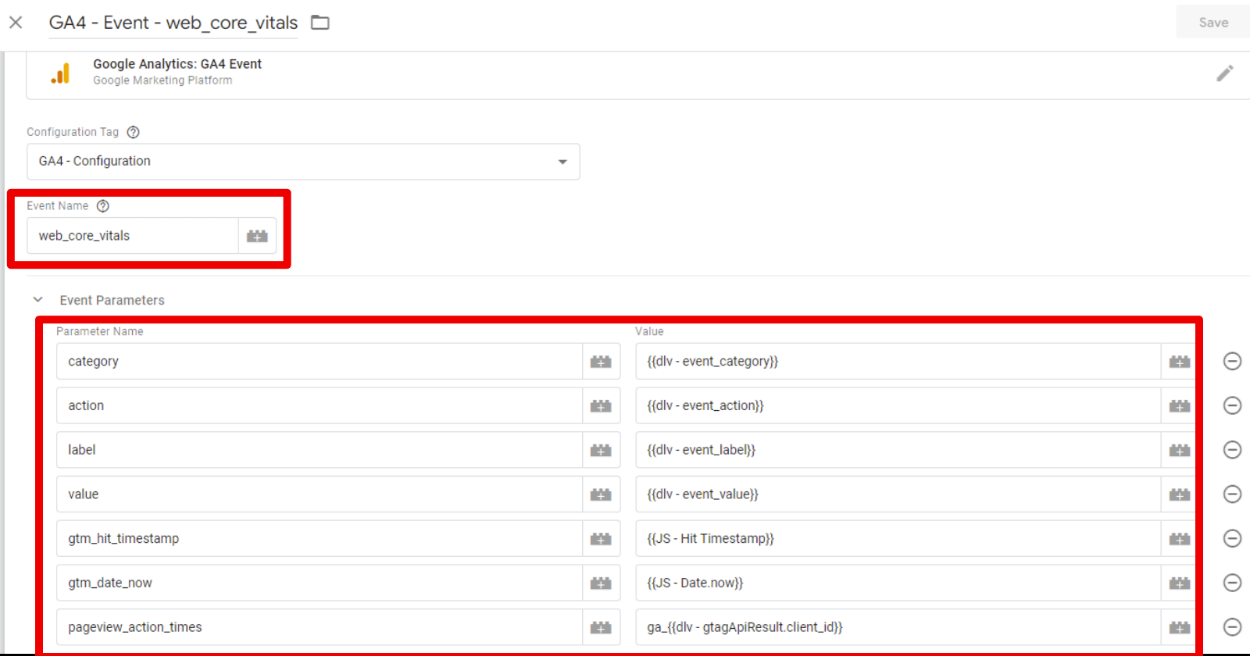The height and width of the screenshot is (656, 1250).
Task: Remove the gtm_date_now parameter row
Action: [x=1232, y=582]
